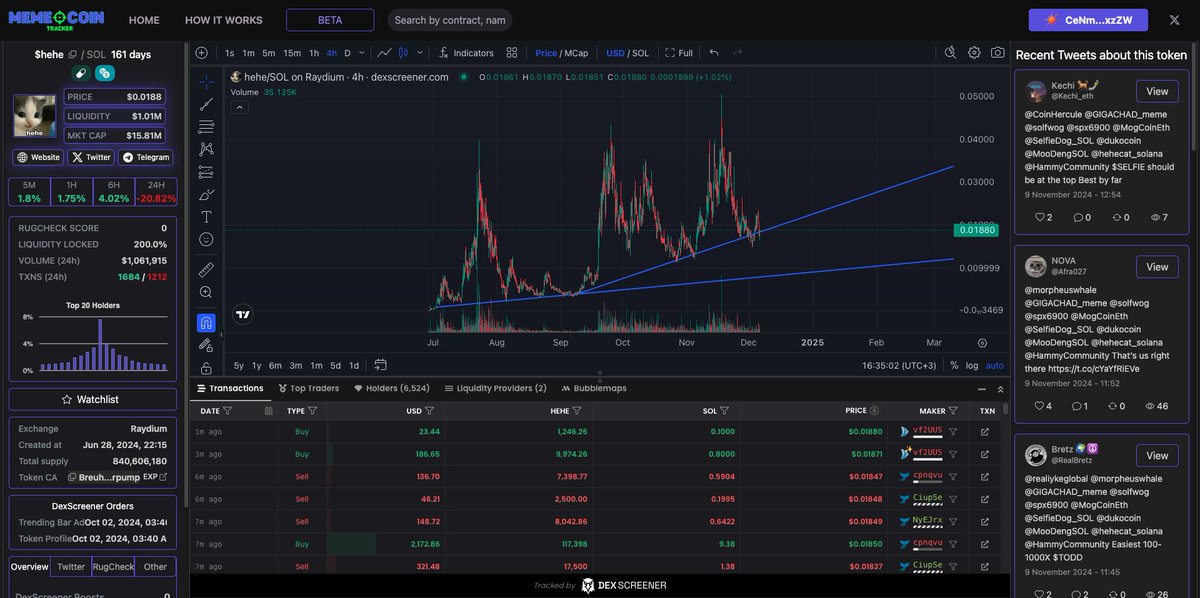Select the trend line drawing tool

coord(206,104)
